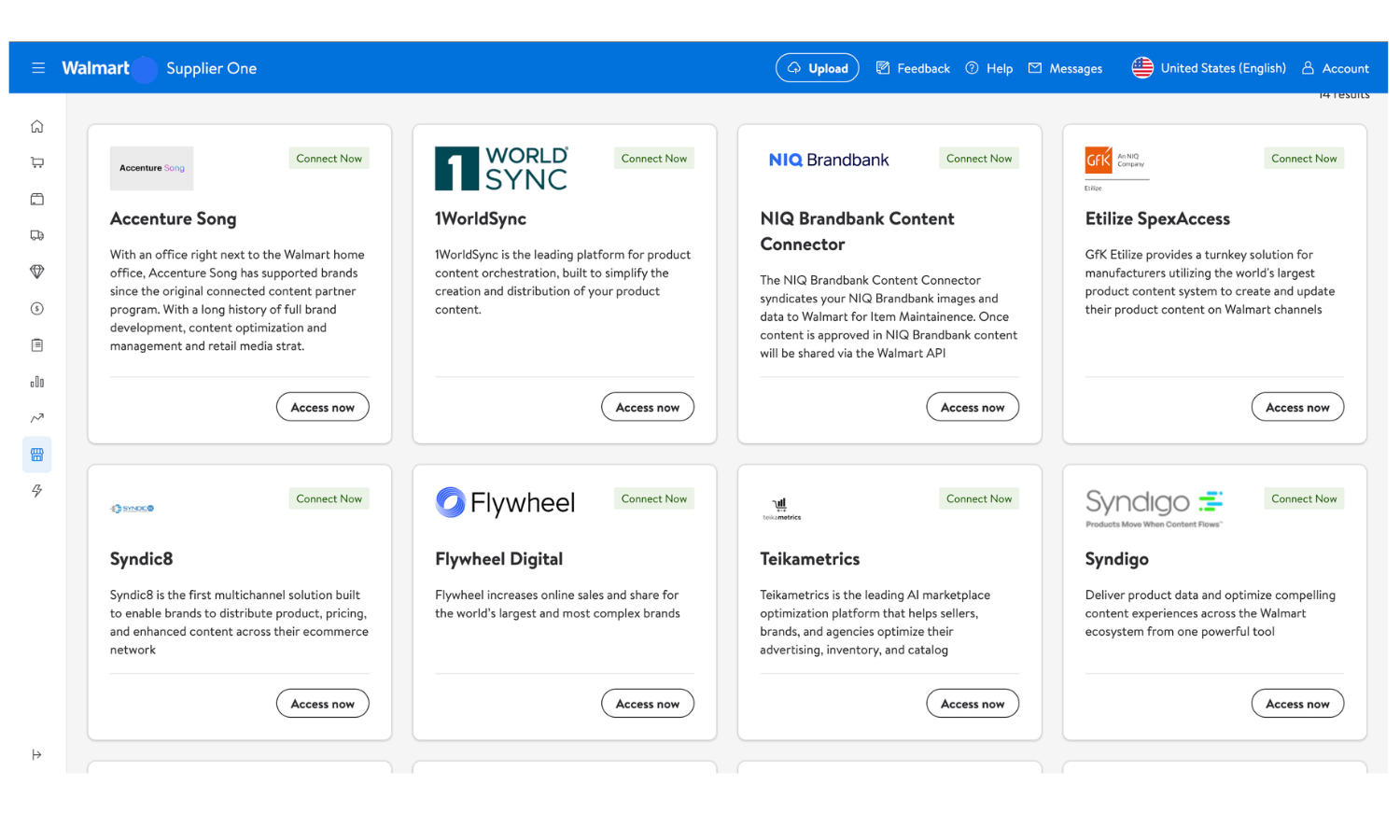Click the Flywheel Digital logo thumbnail

click(x=505, y=502)
